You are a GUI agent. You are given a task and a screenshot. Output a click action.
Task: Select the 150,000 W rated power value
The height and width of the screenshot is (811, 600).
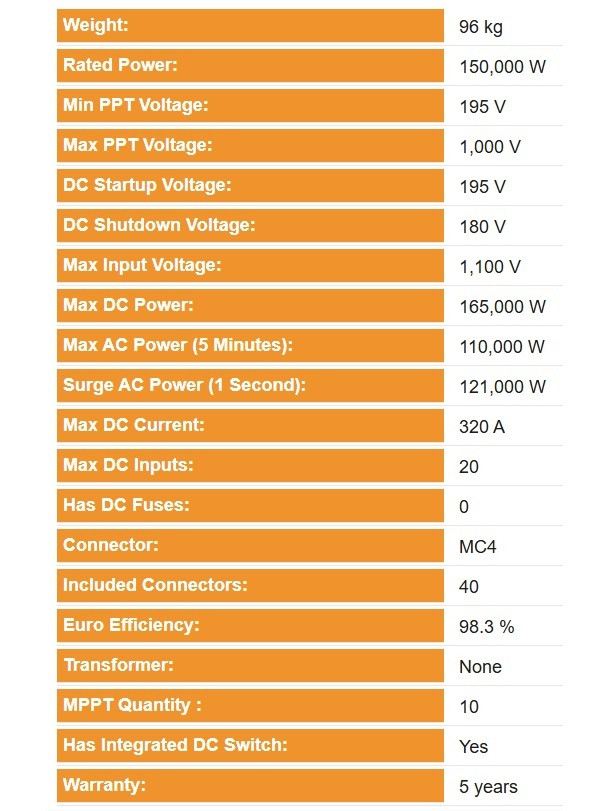point(502,67)
